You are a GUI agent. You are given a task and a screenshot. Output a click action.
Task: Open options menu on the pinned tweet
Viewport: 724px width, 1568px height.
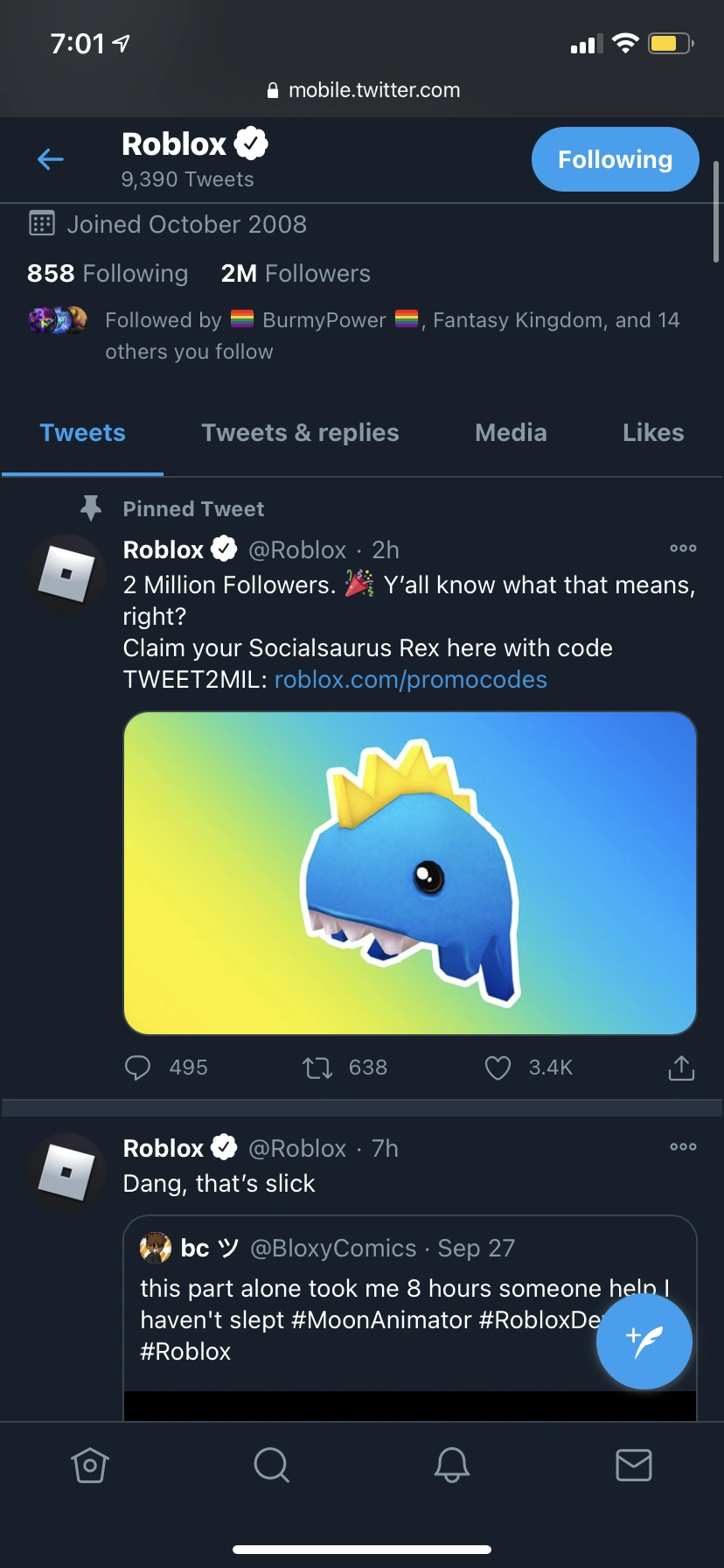682,549
